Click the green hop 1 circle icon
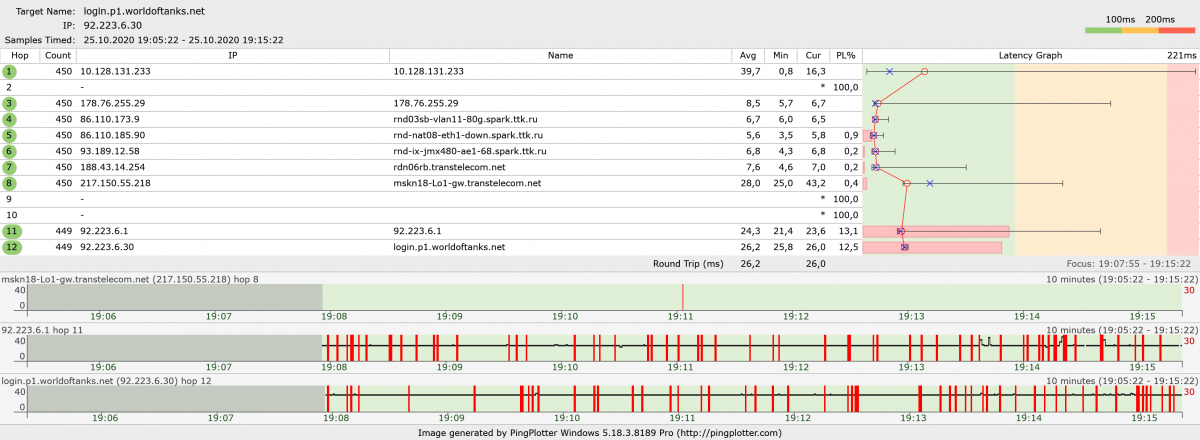Screen dimensions: 1200x440 click(10, 72)
